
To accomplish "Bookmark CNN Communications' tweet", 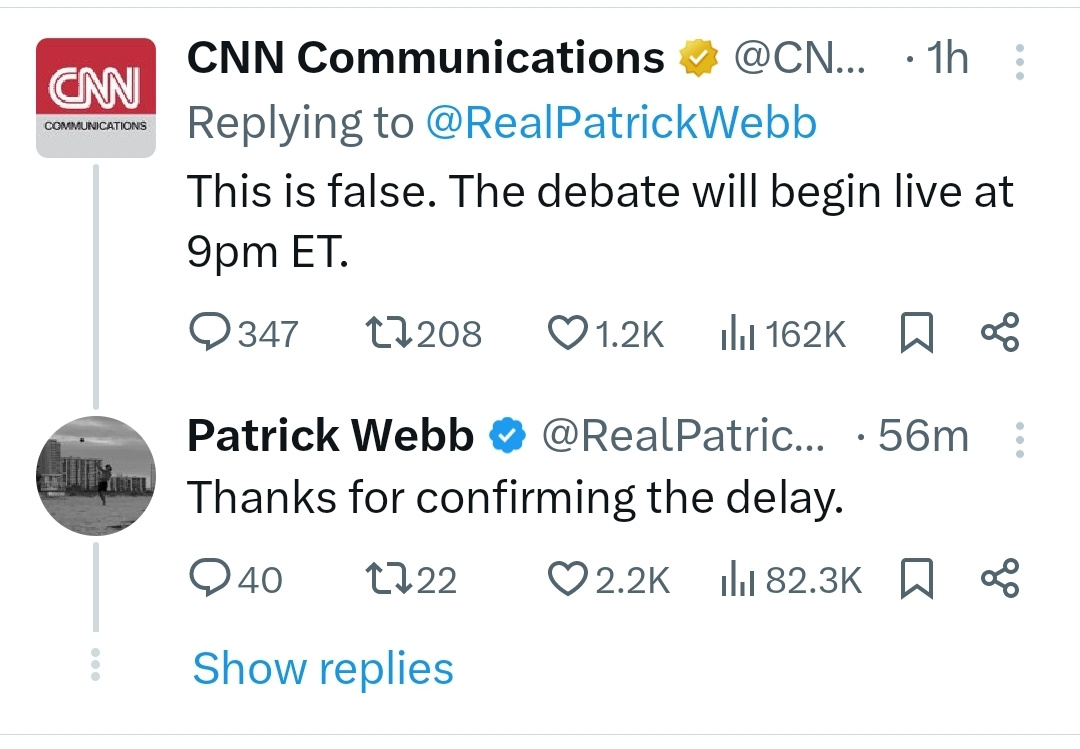I will [x=916, y=333].
